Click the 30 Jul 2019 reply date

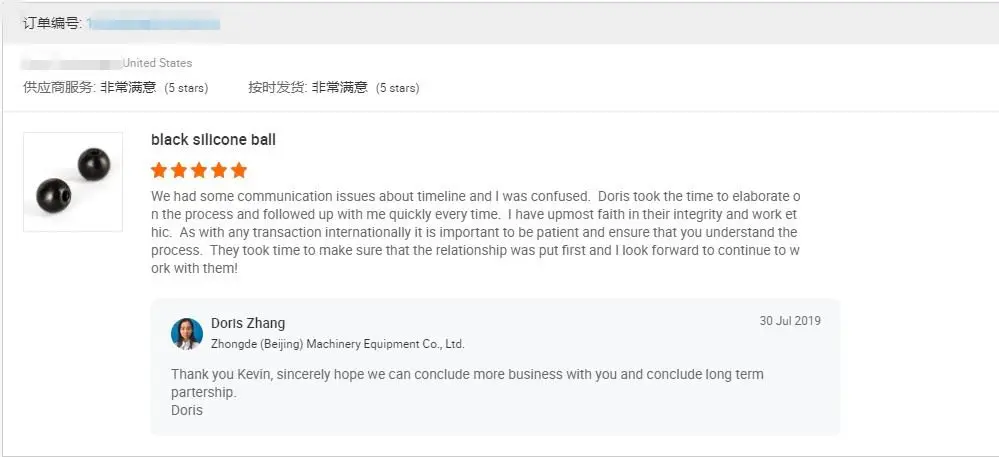pyautogui.click(x=790, y=321)
